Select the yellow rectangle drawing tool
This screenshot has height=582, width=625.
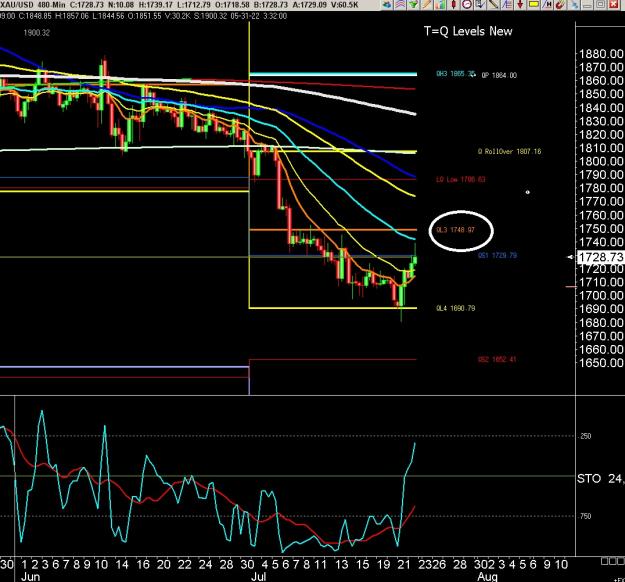coord(534,4)
